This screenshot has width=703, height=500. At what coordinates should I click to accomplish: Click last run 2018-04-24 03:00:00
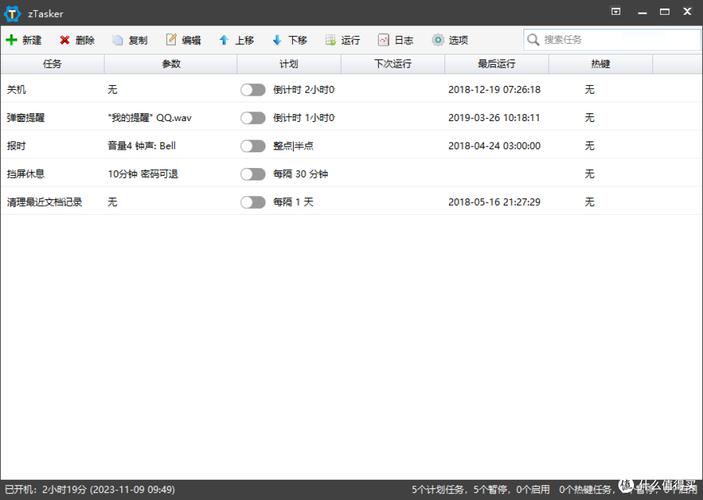(x=494, y=146)
